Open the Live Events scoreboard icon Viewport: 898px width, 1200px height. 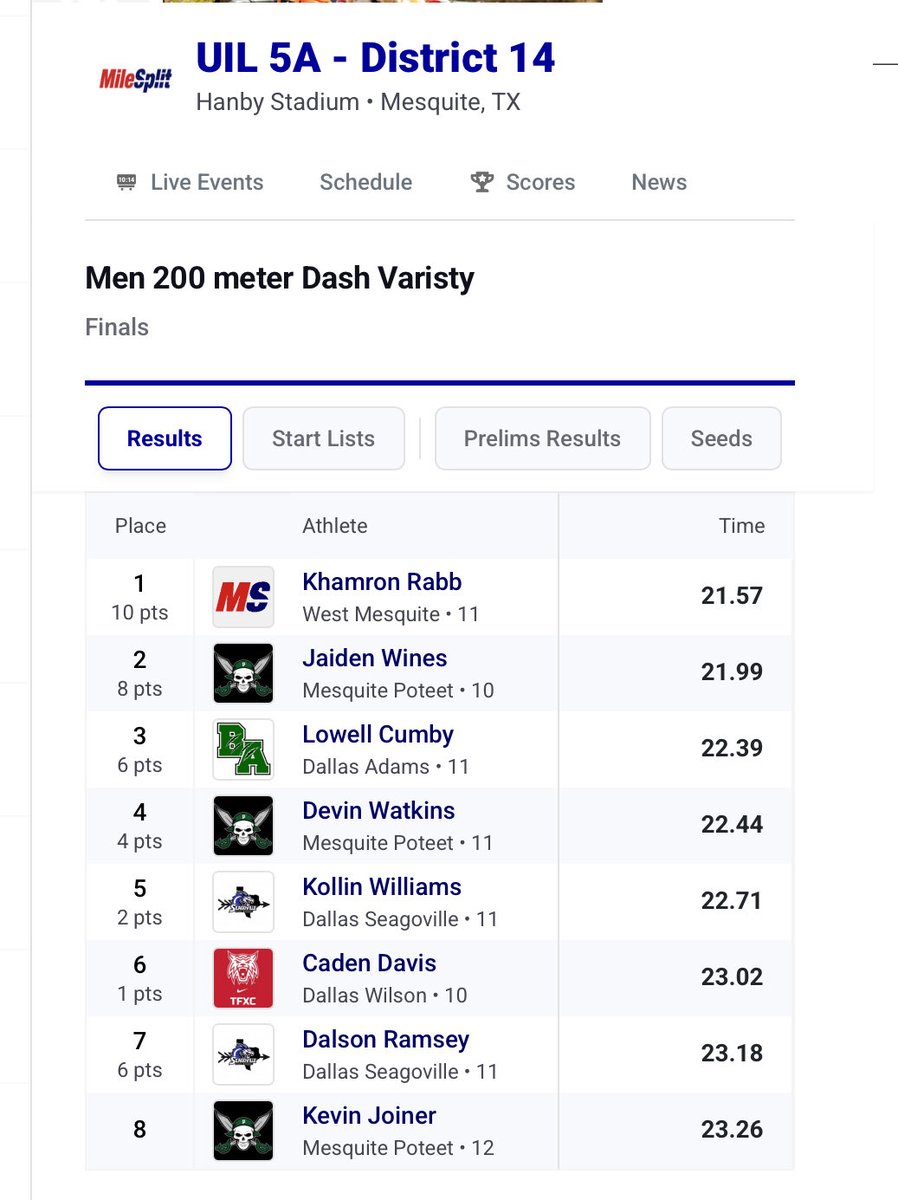pyautogui.click(x=126, y=182)
